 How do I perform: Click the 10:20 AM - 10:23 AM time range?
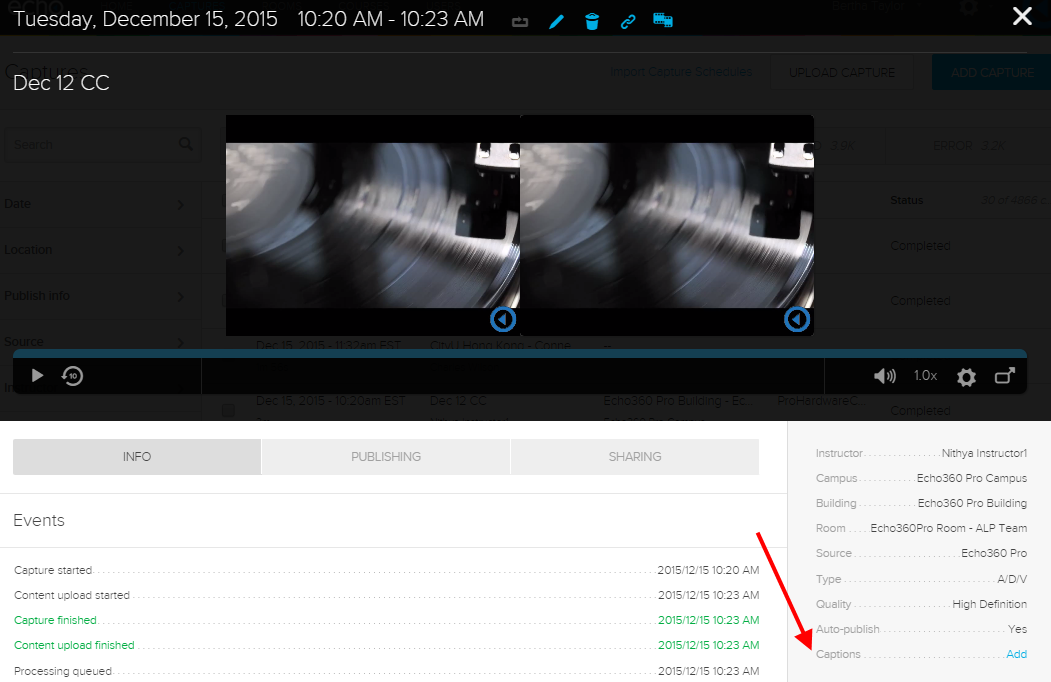click(391, 19)
